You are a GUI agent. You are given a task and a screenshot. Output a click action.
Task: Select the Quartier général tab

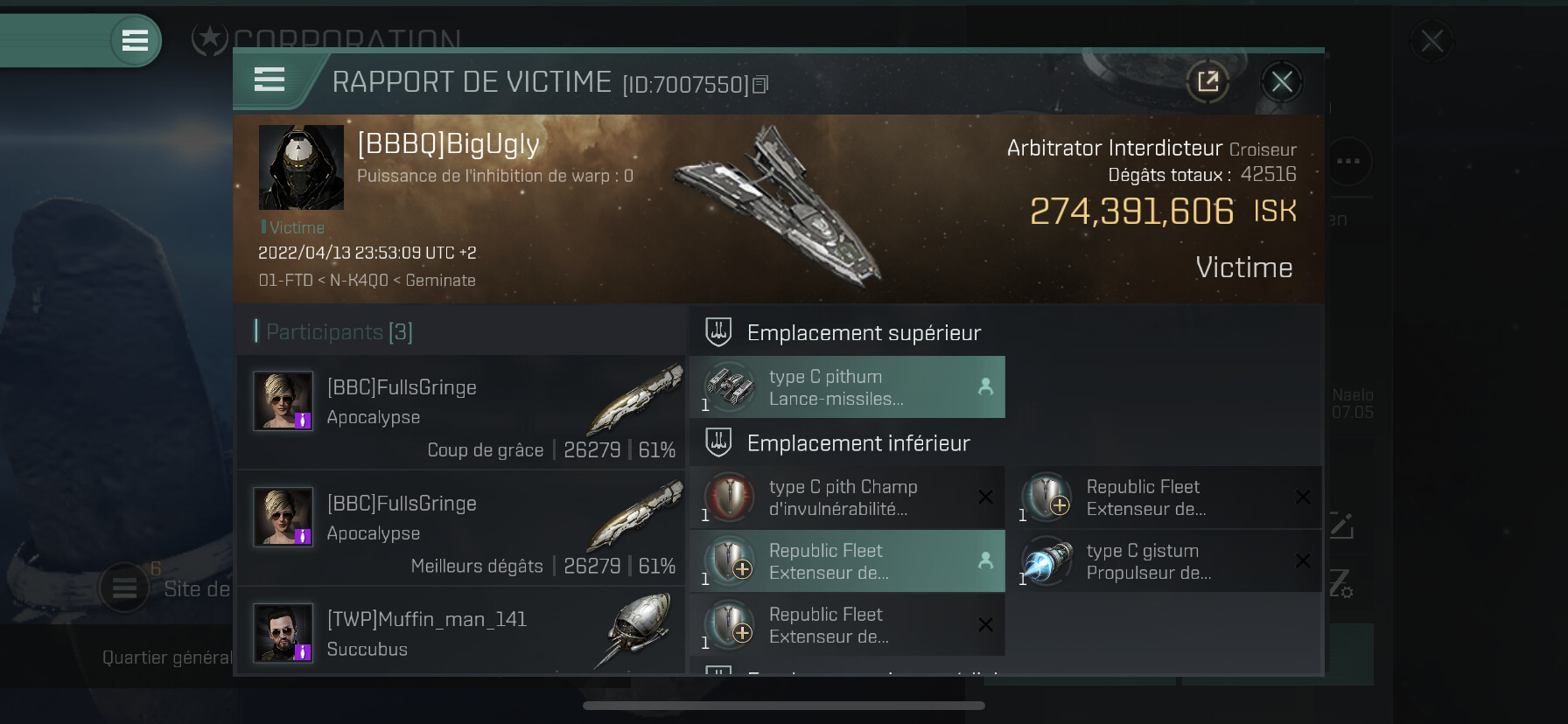point(167,658)
